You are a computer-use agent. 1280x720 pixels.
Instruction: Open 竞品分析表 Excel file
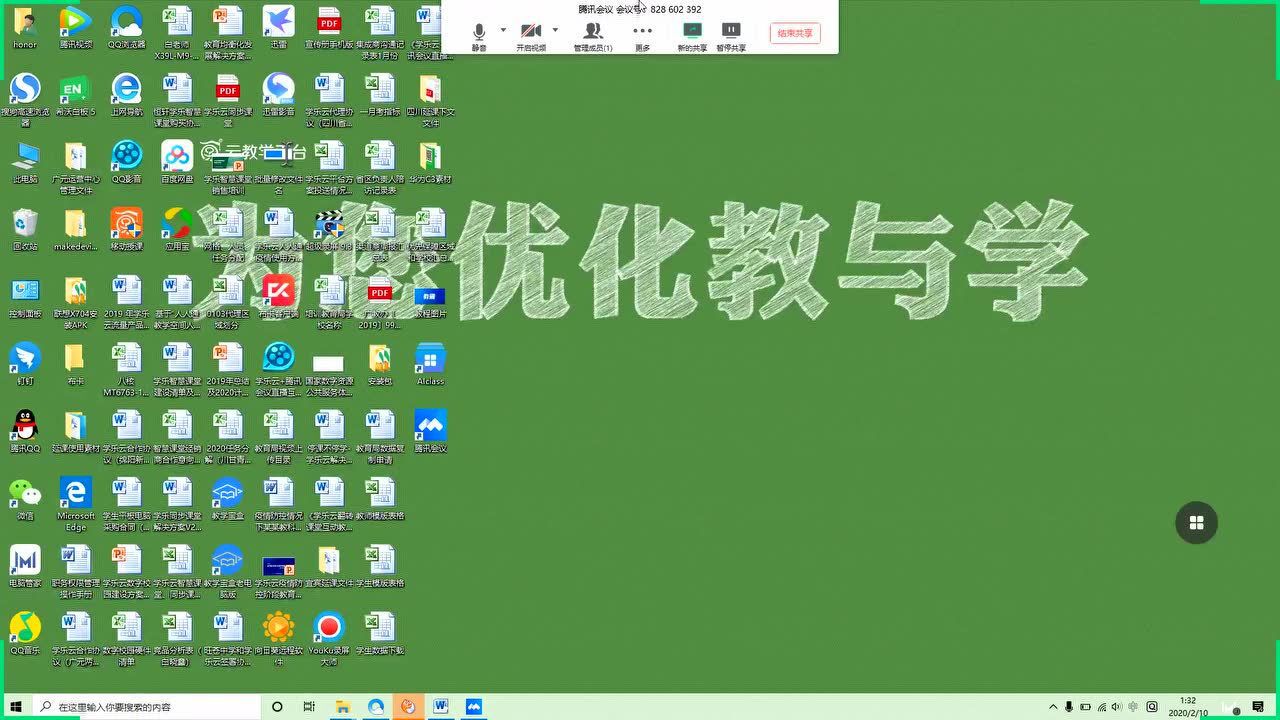(177, 638)
